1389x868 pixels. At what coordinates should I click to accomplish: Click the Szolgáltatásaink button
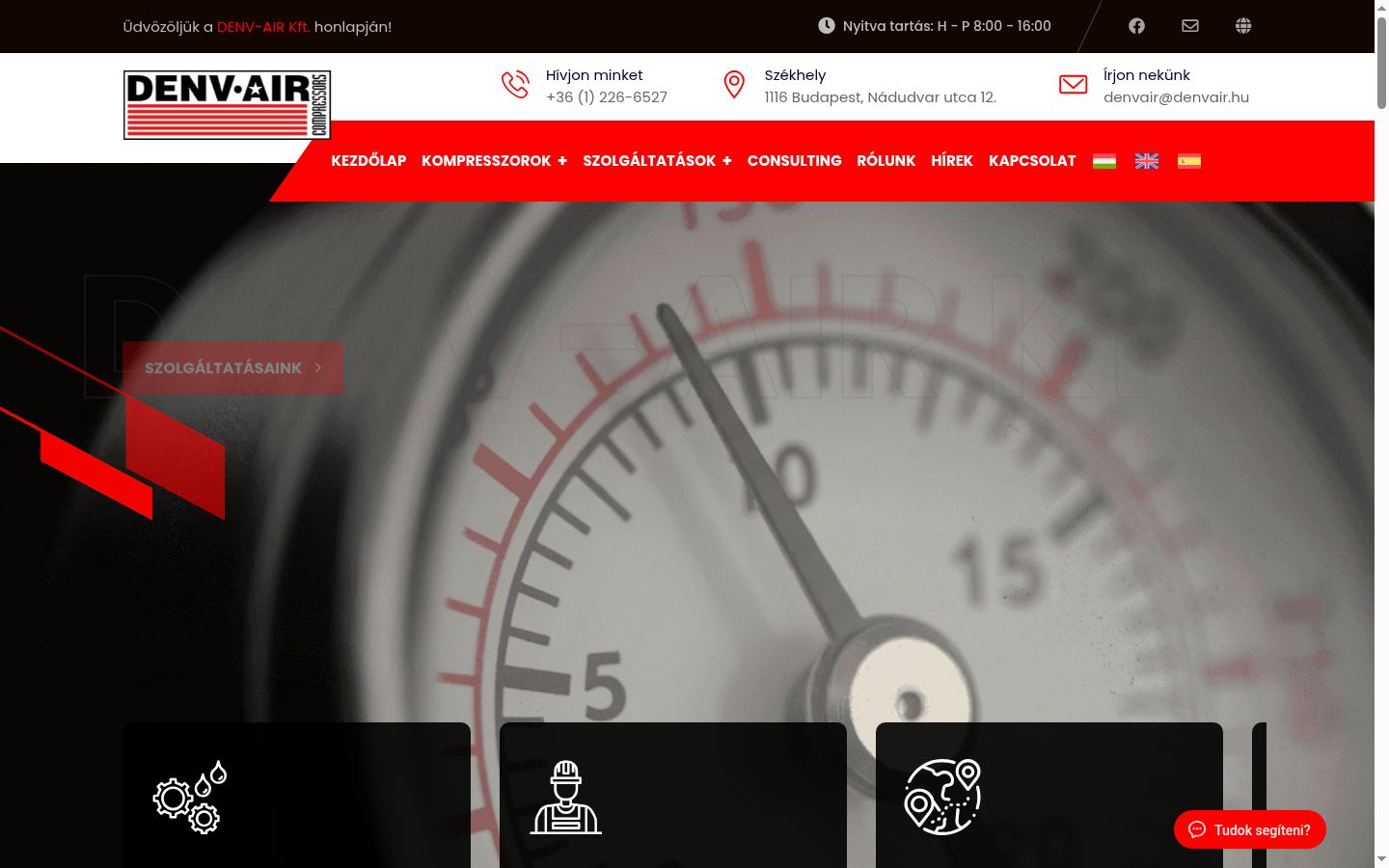tap(232, 367)
